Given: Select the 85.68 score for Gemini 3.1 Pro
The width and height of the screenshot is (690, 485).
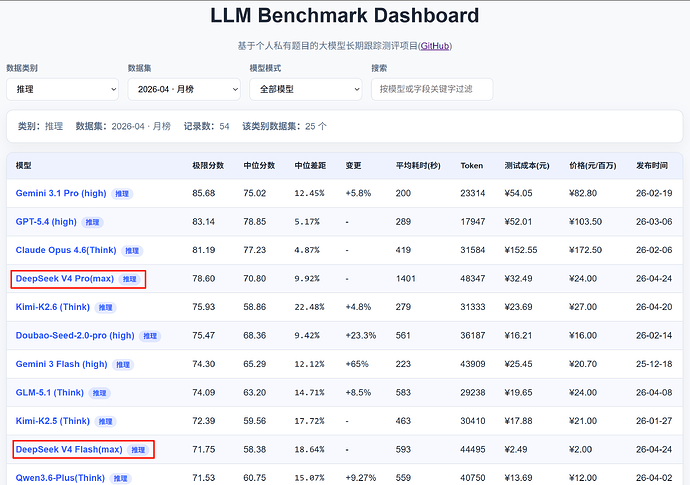Looking at the screenshot, I should point(204,193).
